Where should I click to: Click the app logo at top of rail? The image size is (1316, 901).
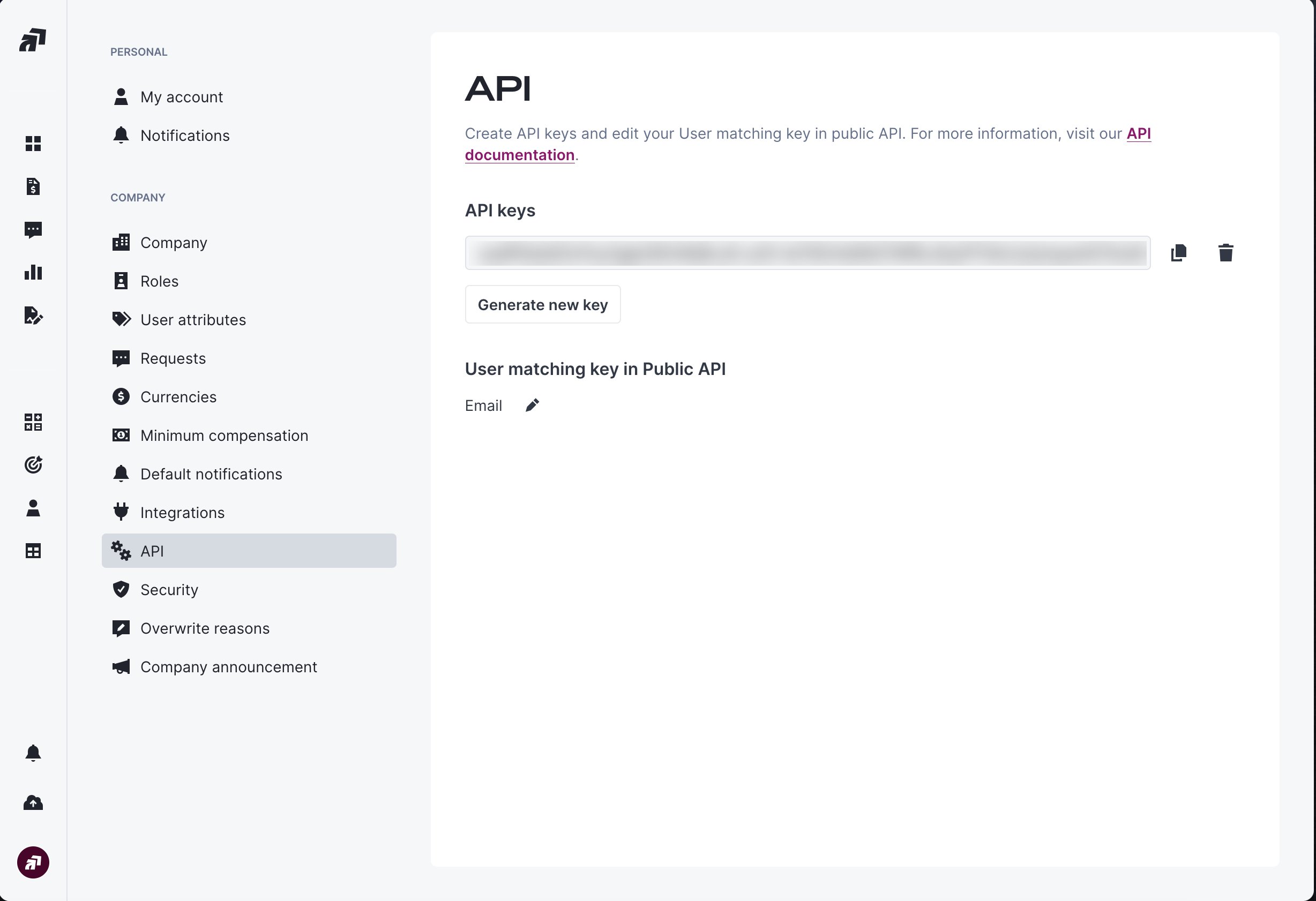click(33, 40)
